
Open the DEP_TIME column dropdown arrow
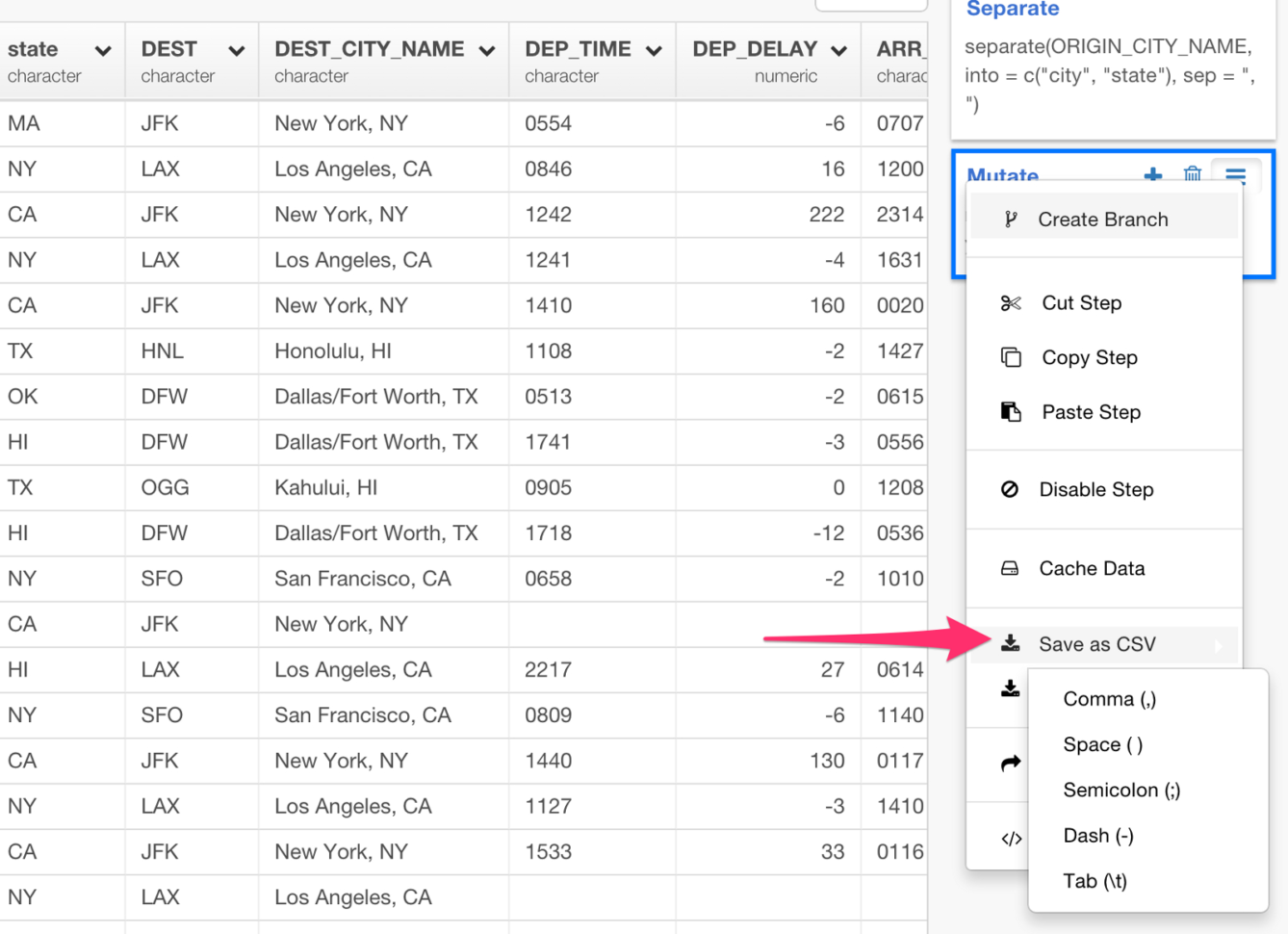[654, 51]
